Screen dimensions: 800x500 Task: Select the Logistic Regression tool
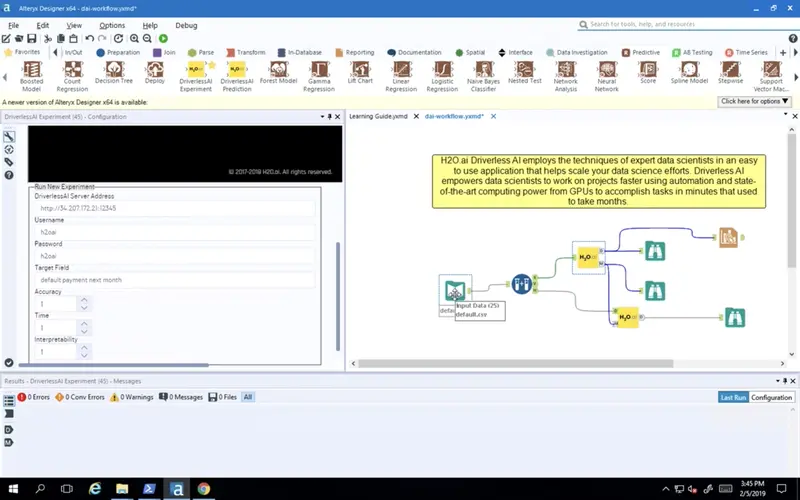[442, 76]
